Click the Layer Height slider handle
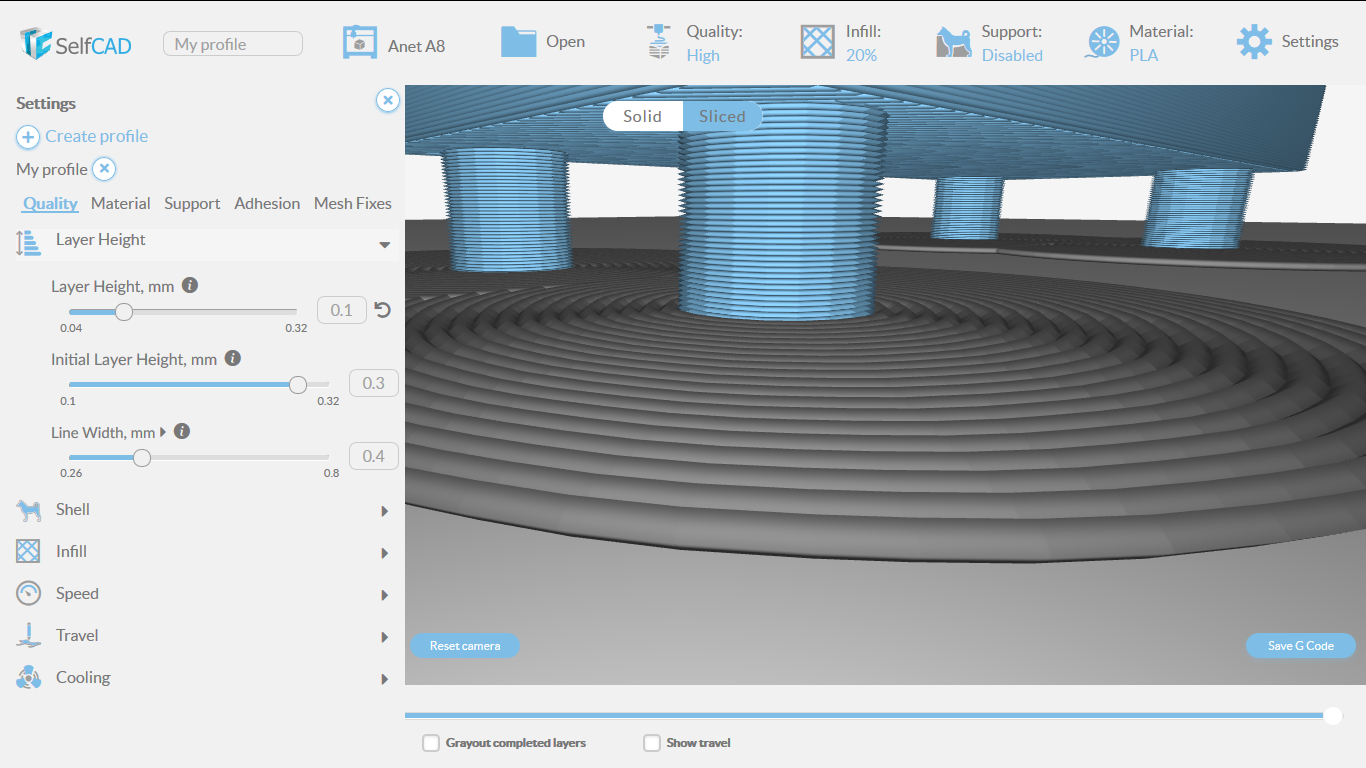Screen dimensions: 1366x768 (x=124, y=312)
